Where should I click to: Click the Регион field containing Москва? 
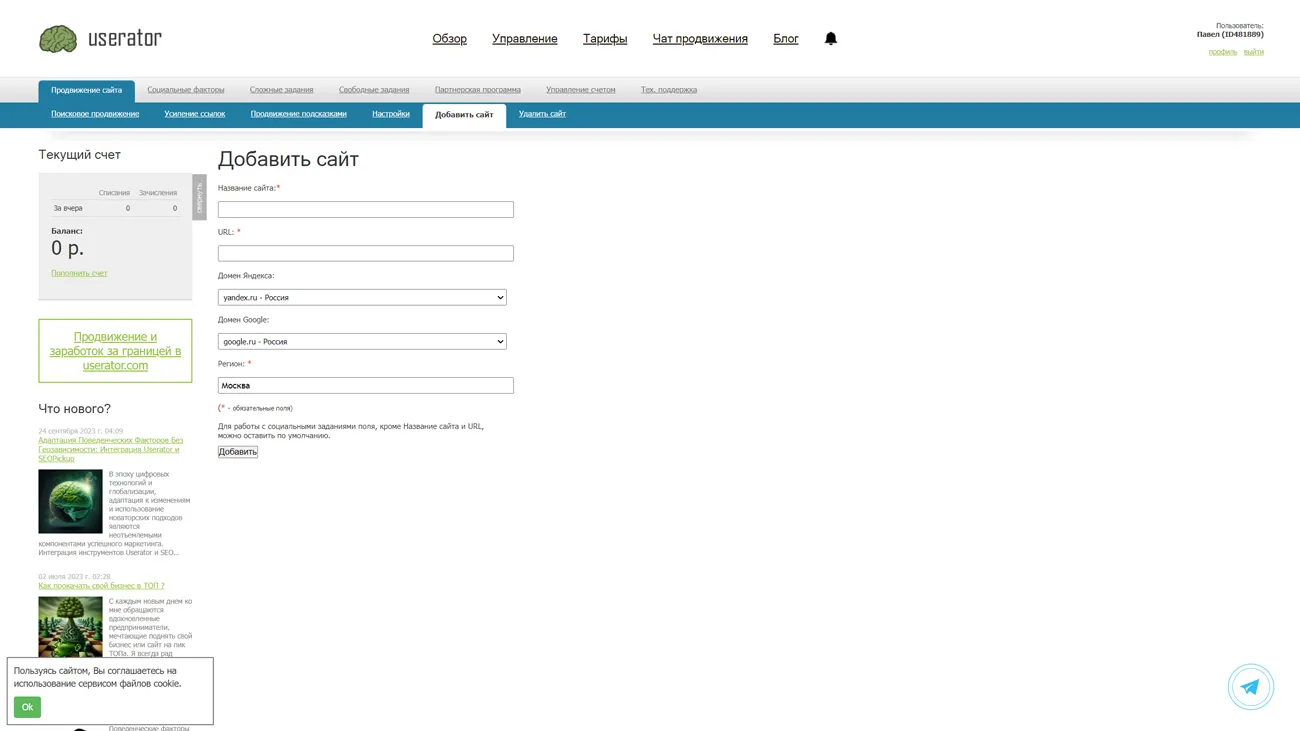click(365, 385)
